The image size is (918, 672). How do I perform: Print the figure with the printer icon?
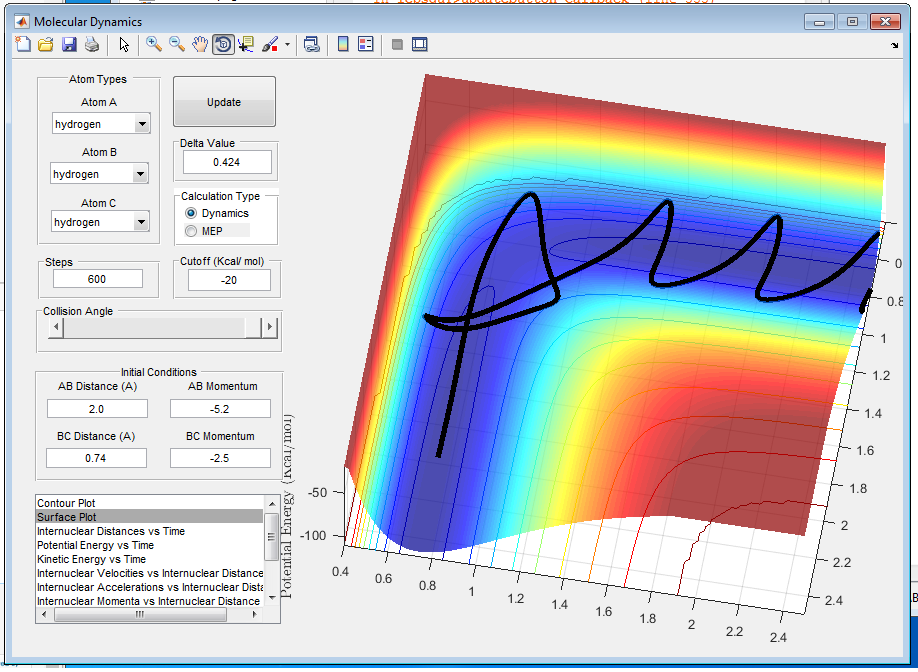(x=91, y=44)
